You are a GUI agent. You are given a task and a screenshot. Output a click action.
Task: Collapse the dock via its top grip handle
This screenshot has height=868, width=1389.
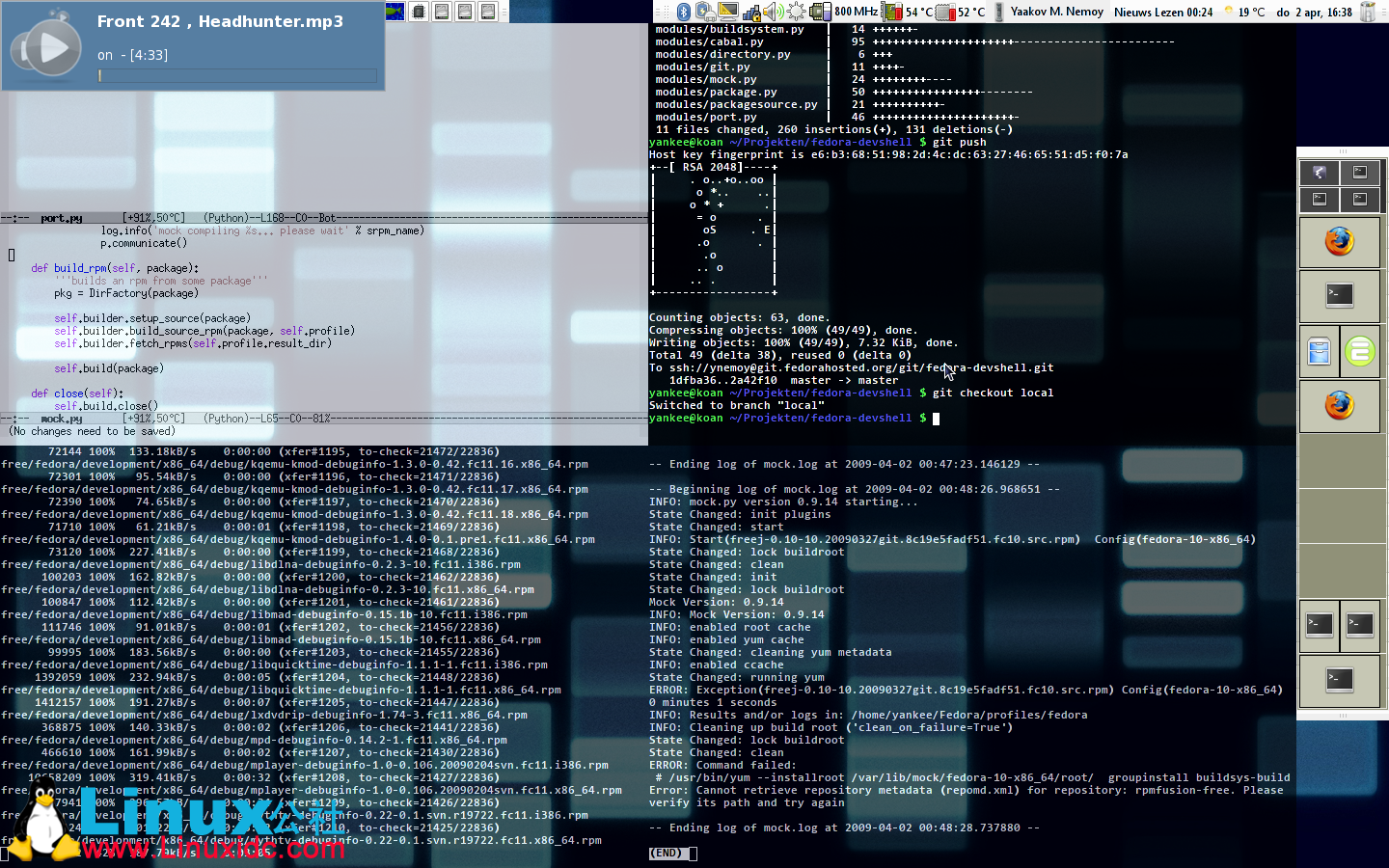(1342, 149)
